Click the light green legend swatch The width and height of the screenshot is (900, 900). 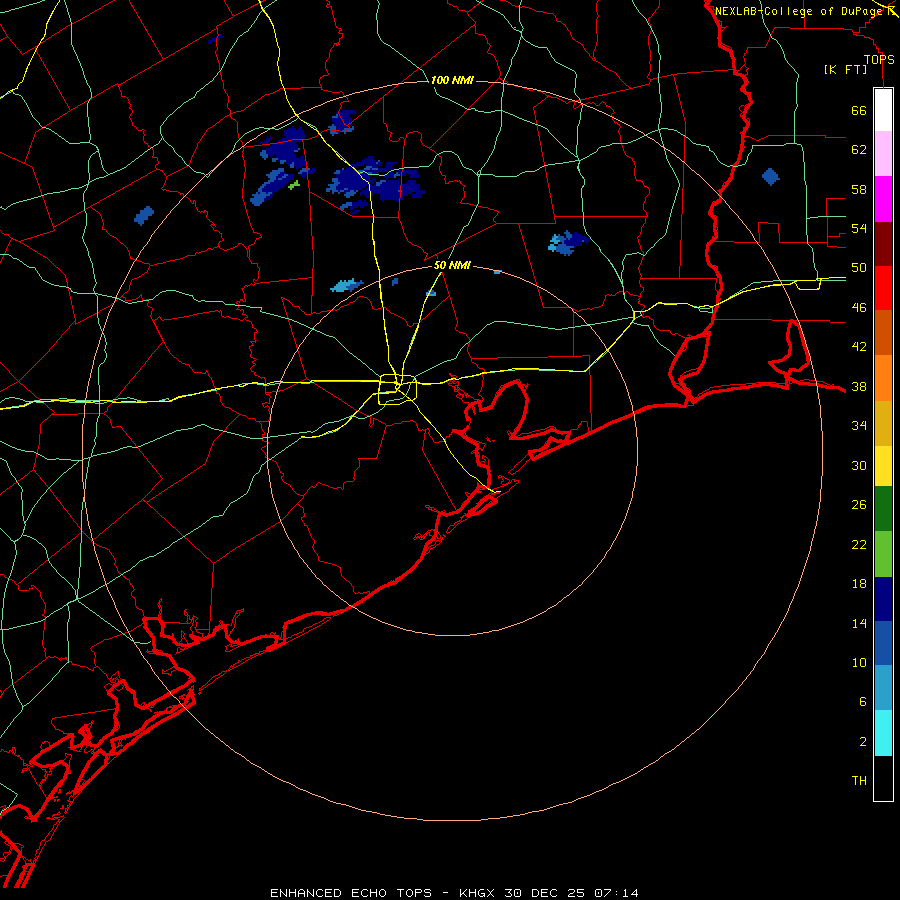883,554
